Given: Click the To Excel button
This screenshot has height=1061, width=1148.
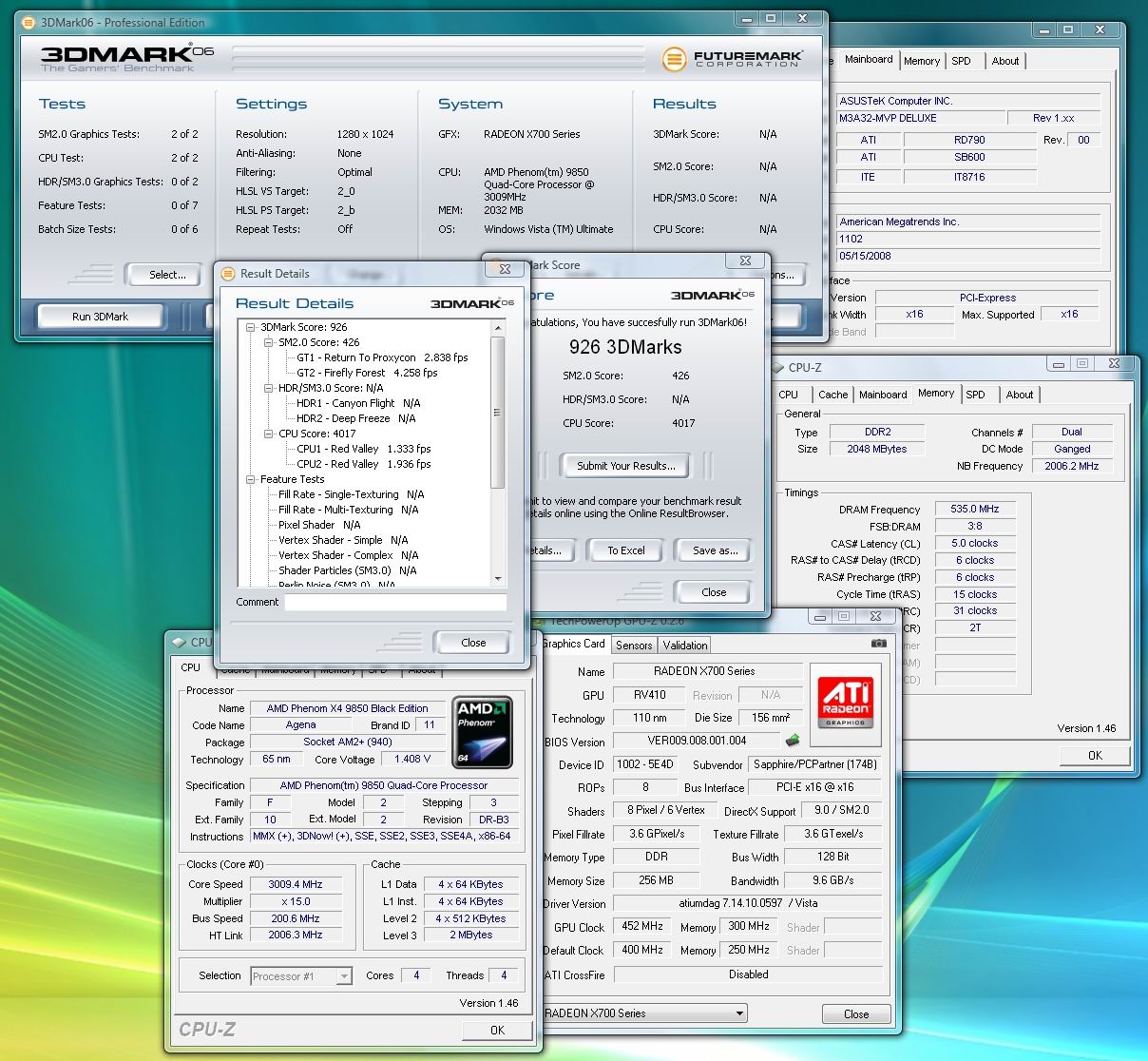Looking at the screenshot, I should 626,550.
